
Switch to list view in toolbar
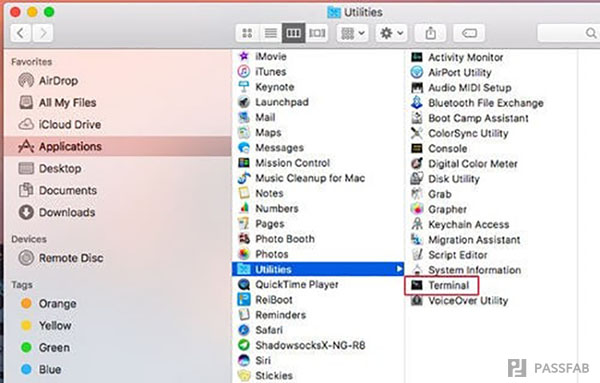(x=271, y=33)
